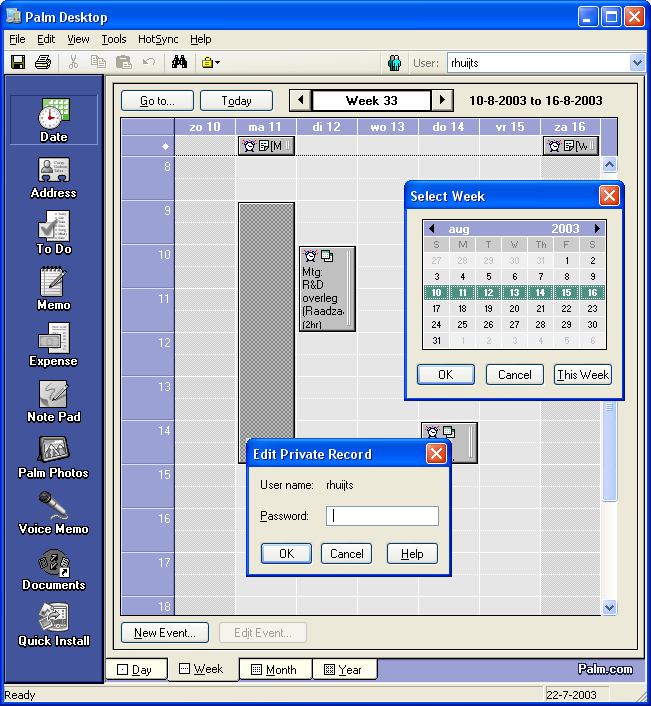Click the calendar vertical scrollbar thumb

(609, 450)
